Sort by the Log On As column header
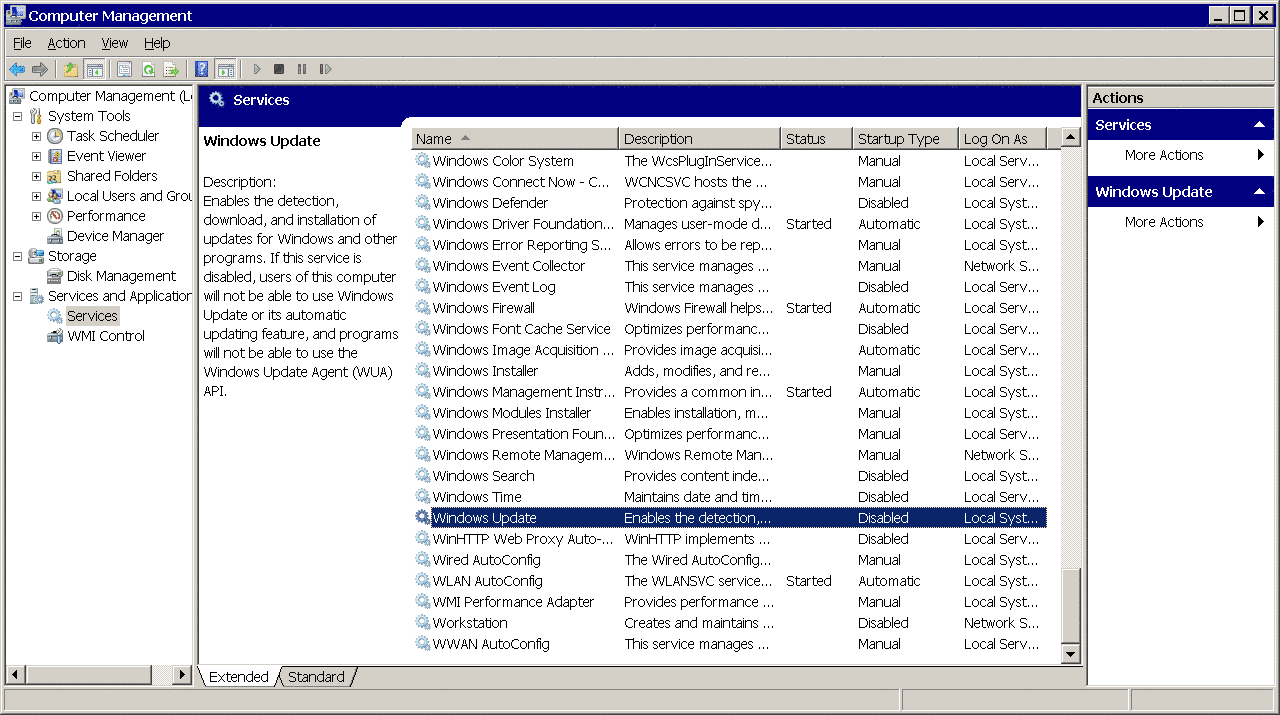Viewport: 1280px width, 715px height. click(1002, 139)
